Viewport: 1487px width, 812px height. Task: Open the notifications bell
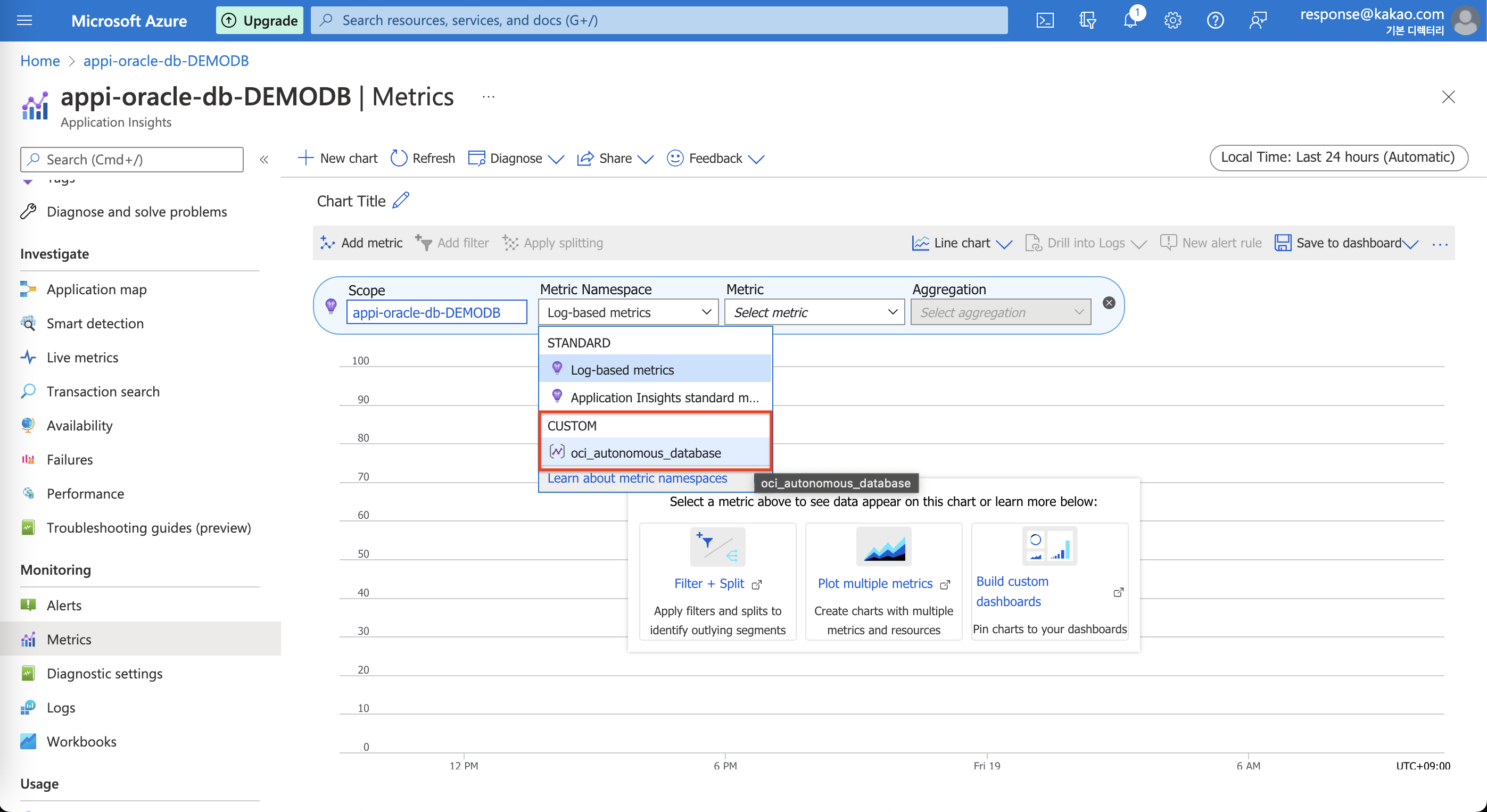(x=1130, y=21)
